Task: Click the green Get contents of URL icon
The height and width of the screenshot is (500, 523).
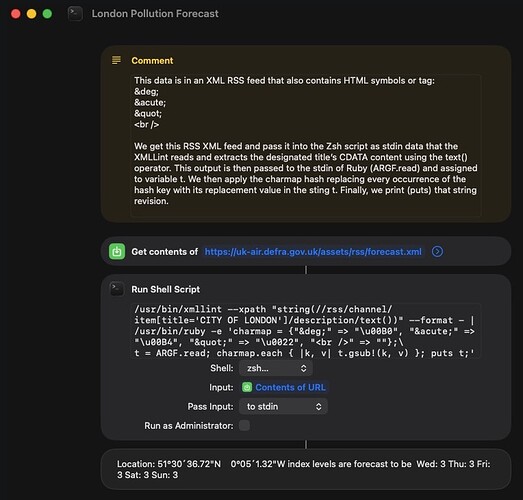Action: 117,252
